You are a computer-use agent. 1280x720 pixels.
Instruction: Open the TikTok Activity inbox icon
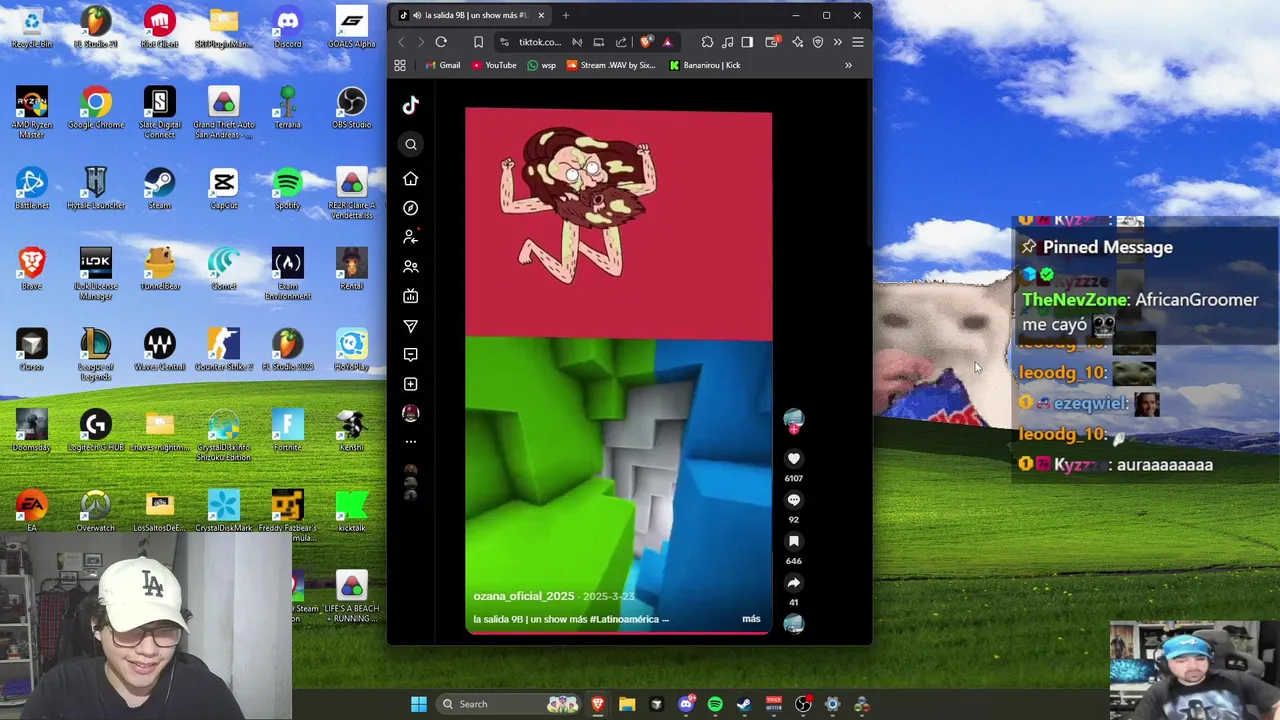click(x=410, y=355)
